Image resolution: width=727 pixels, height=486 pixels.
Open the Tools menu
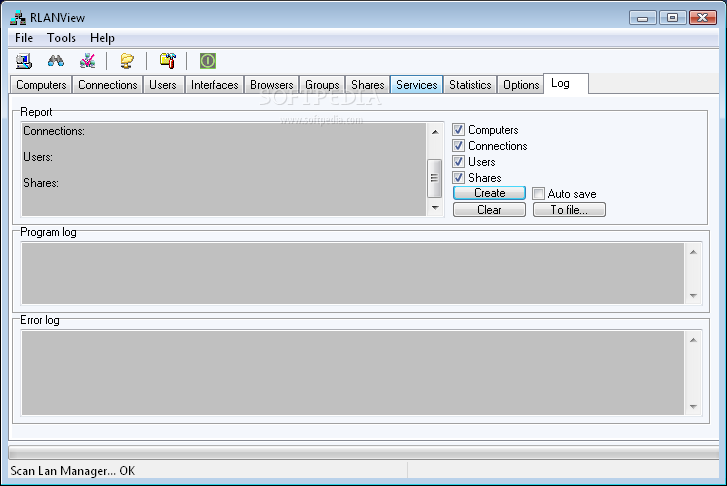[x=61, y=38]
